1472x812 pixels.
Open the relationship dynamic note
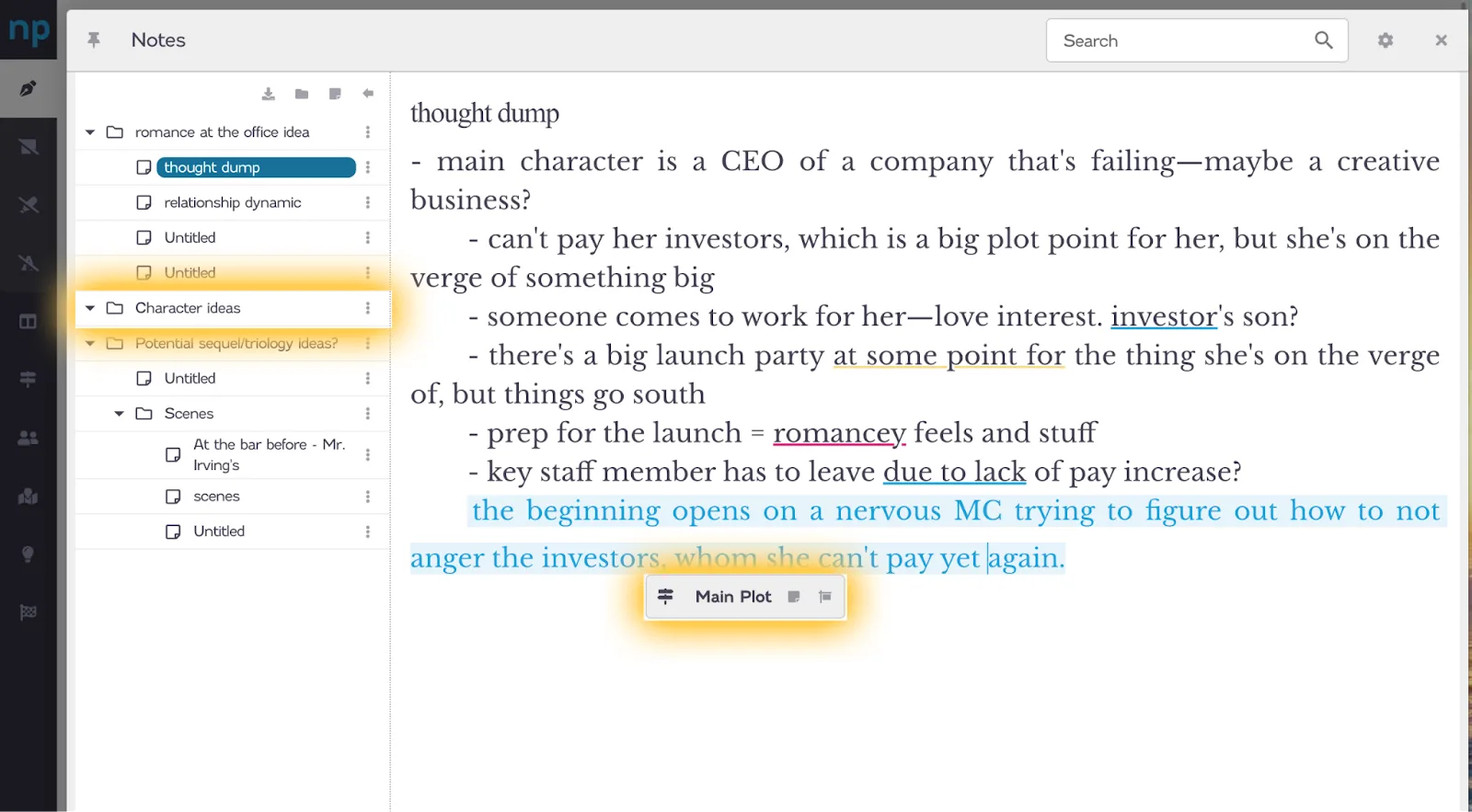tap(233, 202)
